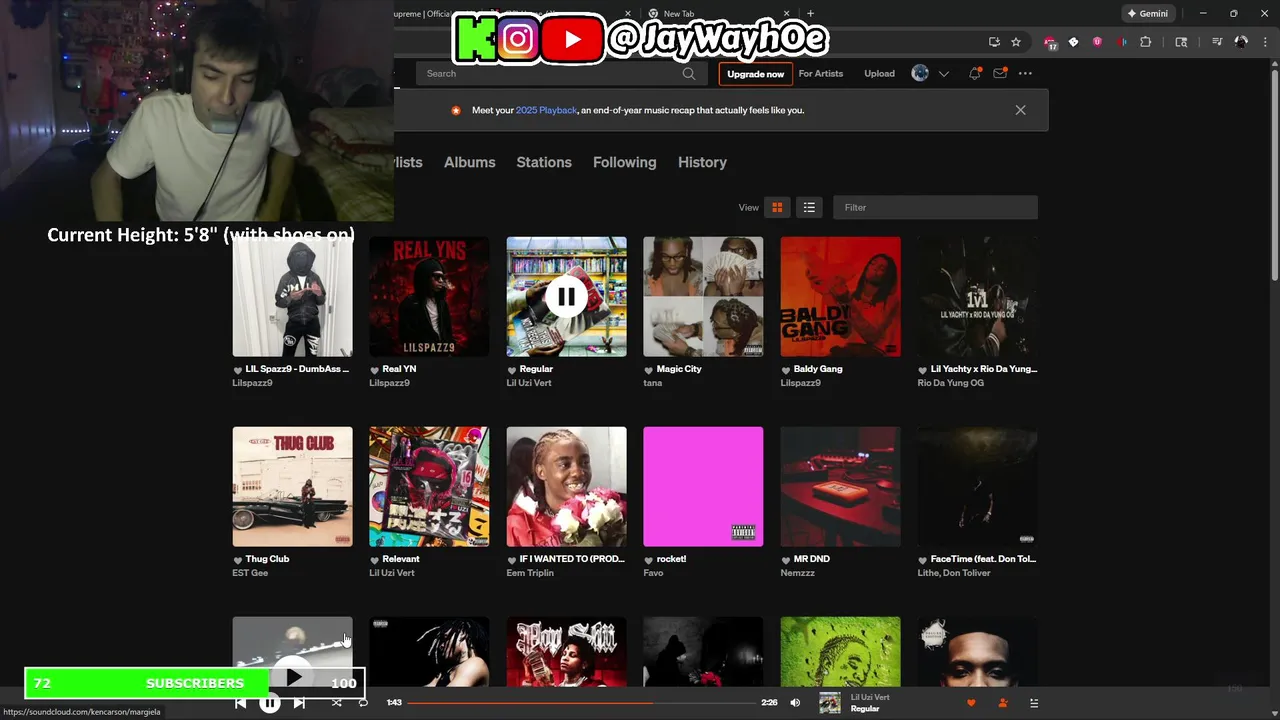Toggle like on LIL Spazz9 - DumbAss track
Image resolution: width=1280 pixels, height=720 pixels.
(238, 369)
